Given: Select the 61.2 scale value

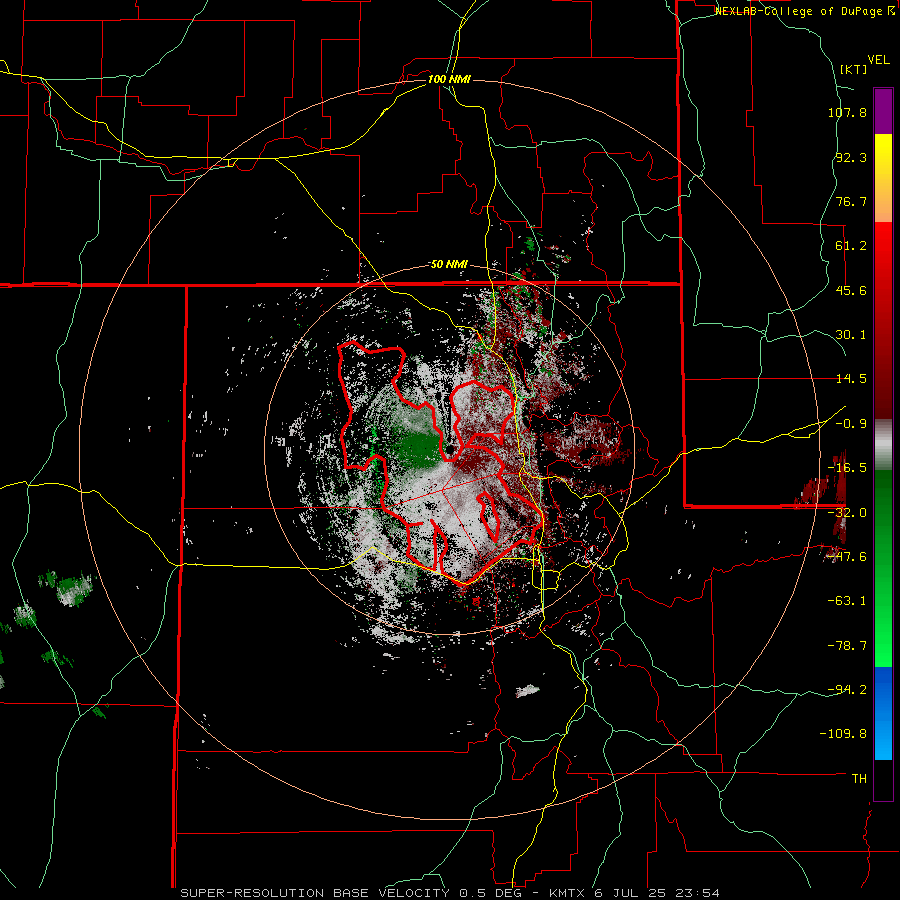Looking at the screenshot, I should (851, 246).
